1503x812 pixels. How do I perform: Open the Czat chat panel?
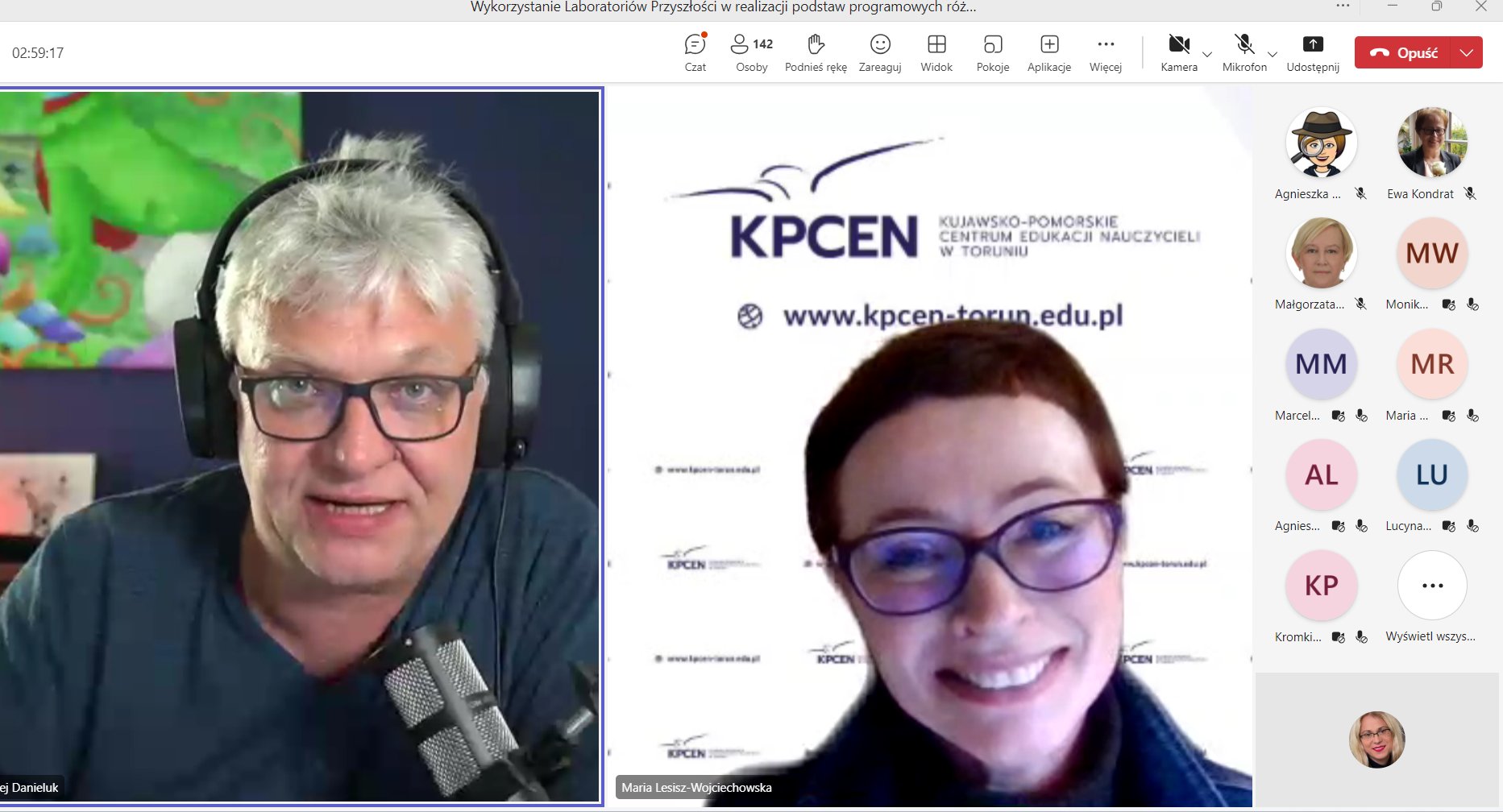[695, 53]
